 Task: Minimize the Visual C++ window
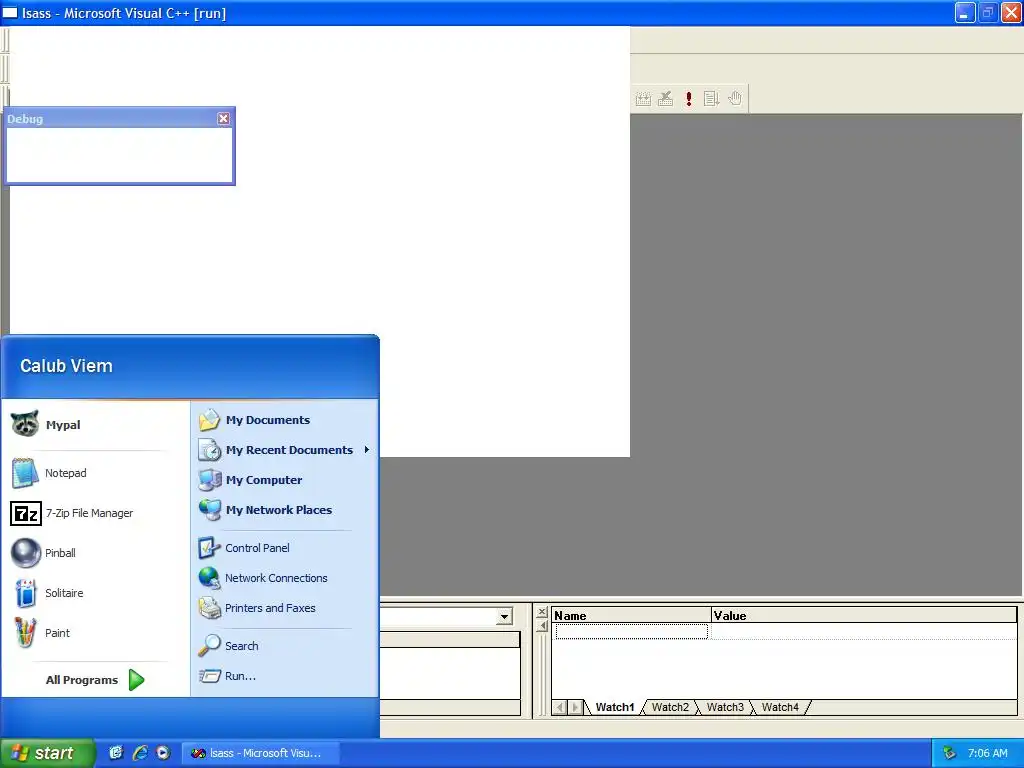965,12
